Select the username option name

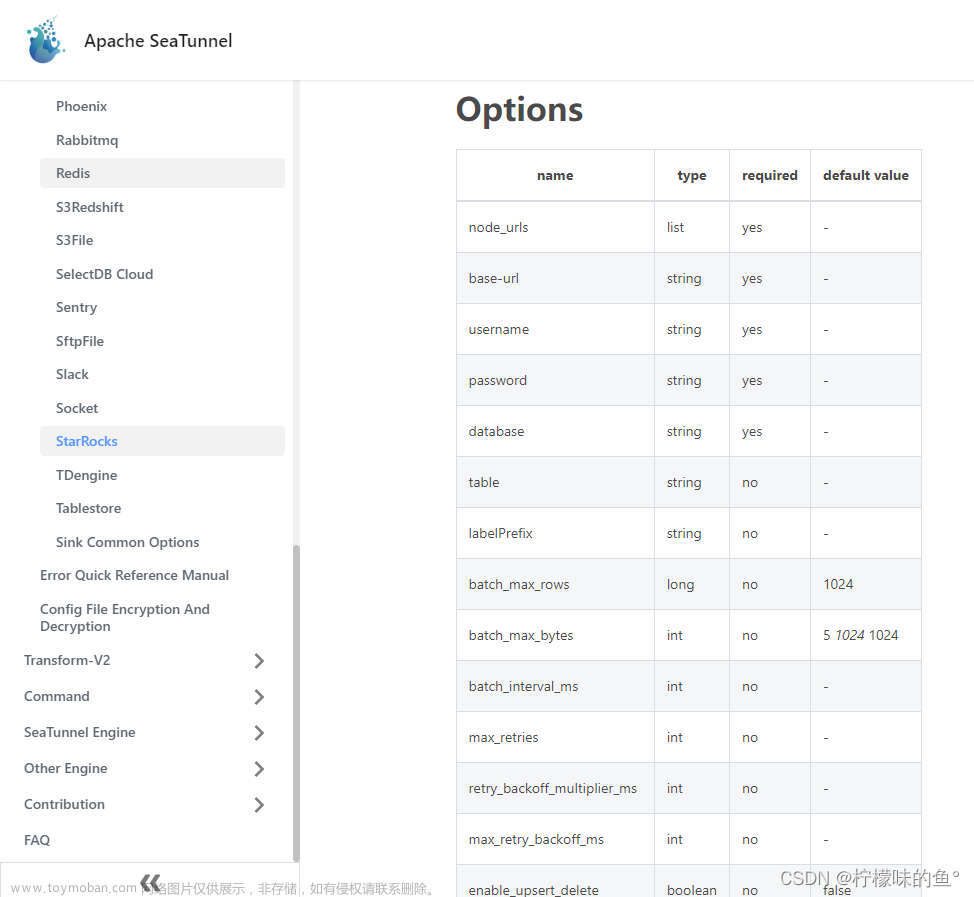[499, 329]
